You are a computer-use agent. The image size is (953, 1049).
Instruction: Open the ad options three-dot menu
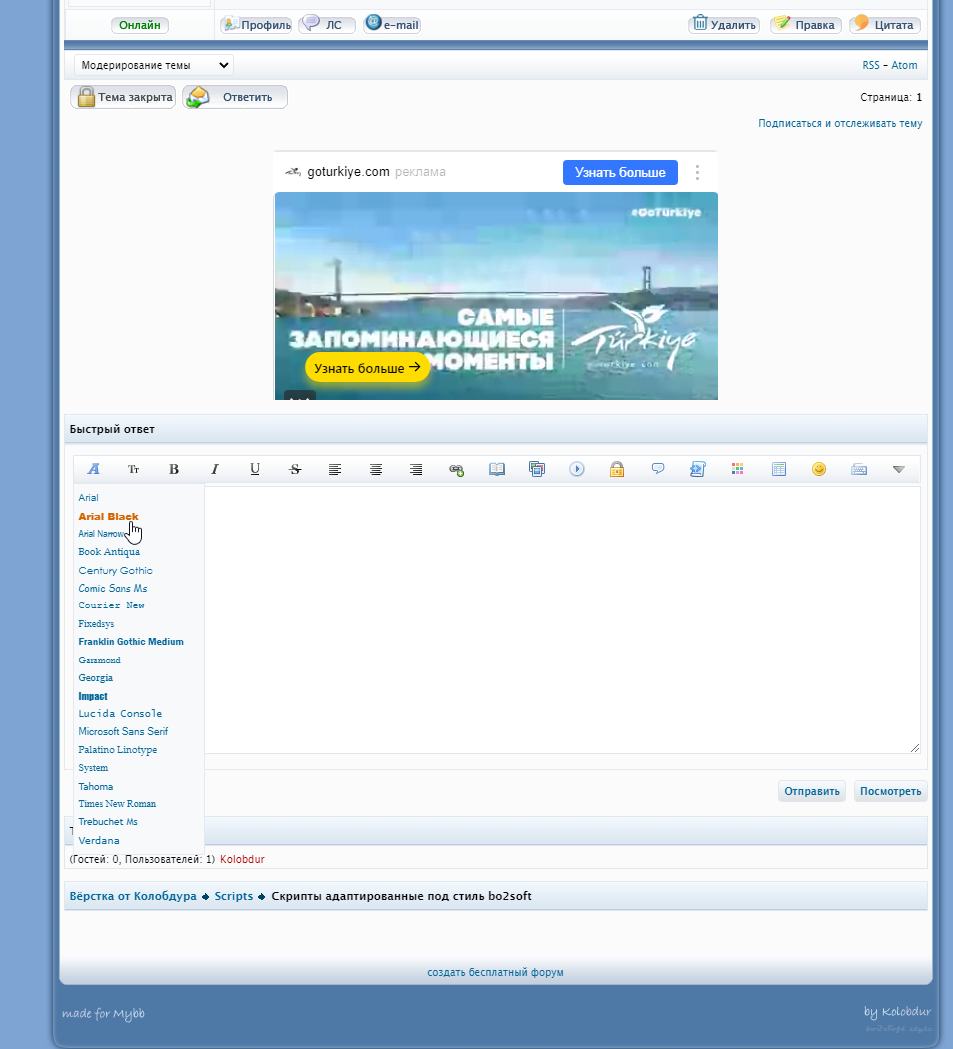698,173
